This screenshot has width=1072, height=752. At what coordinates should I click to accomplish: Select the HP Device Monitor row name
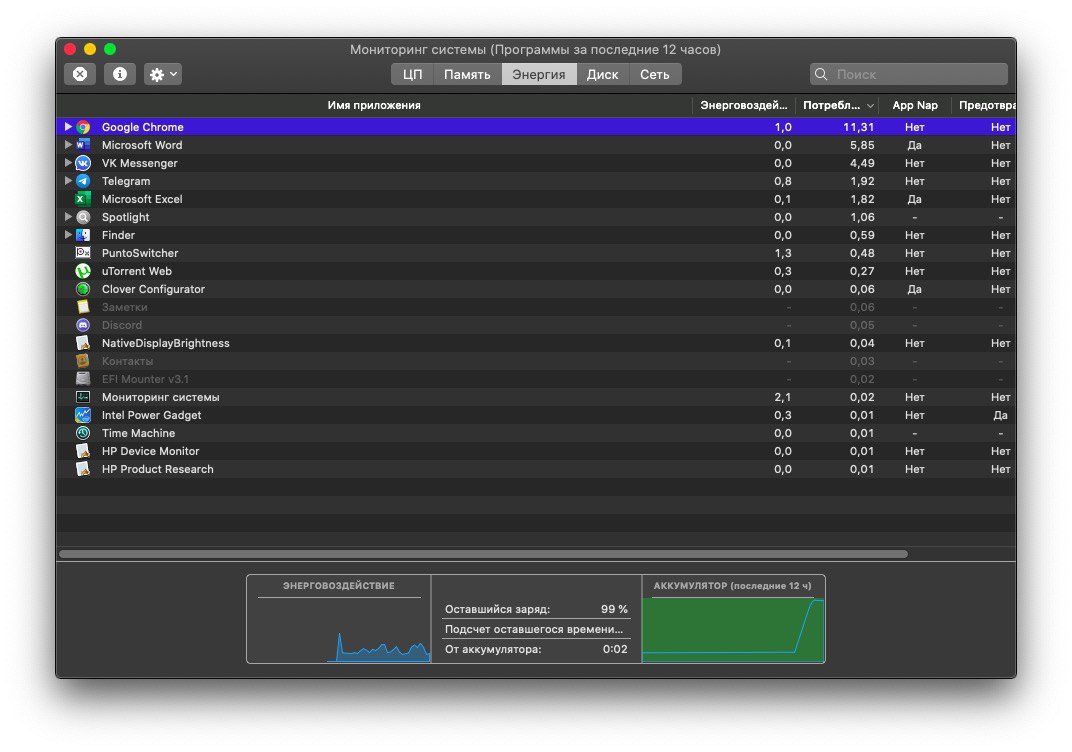click(x=150, y=451)
